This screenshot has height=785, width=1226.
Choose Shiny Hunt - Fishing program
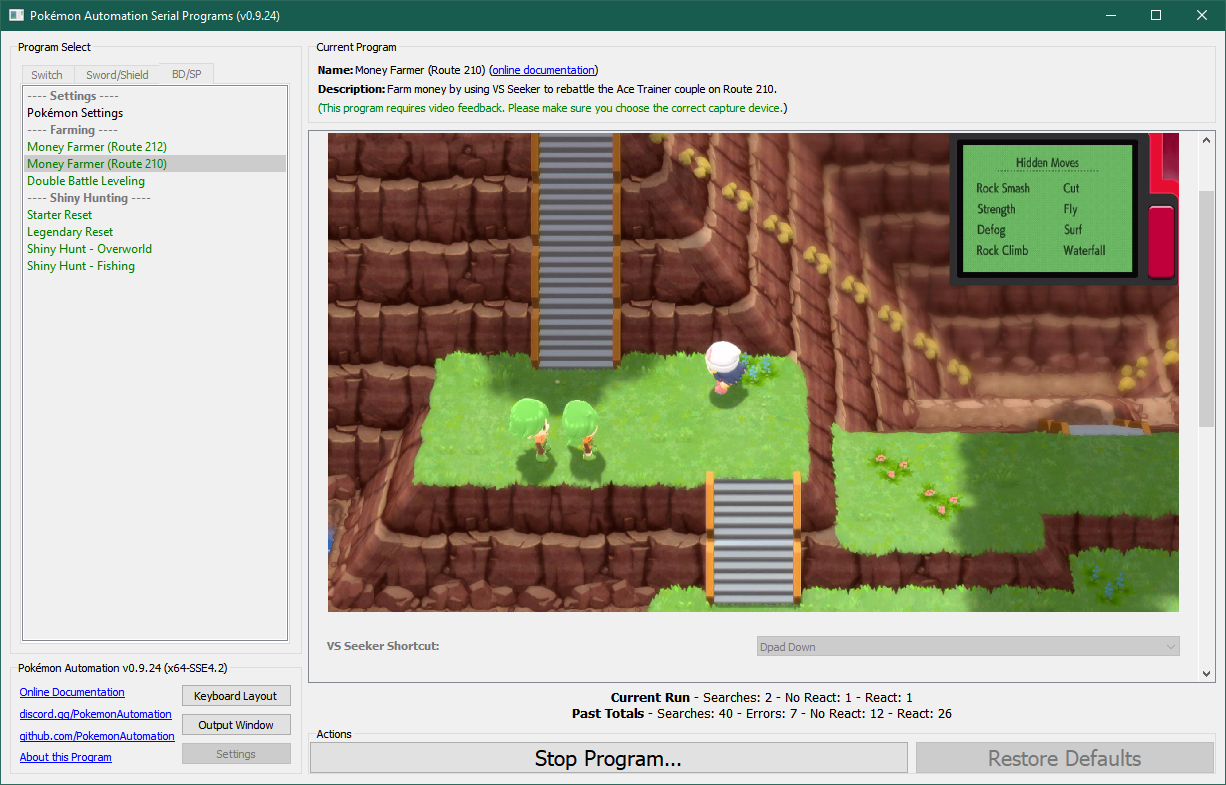click(x=81, y=266)
